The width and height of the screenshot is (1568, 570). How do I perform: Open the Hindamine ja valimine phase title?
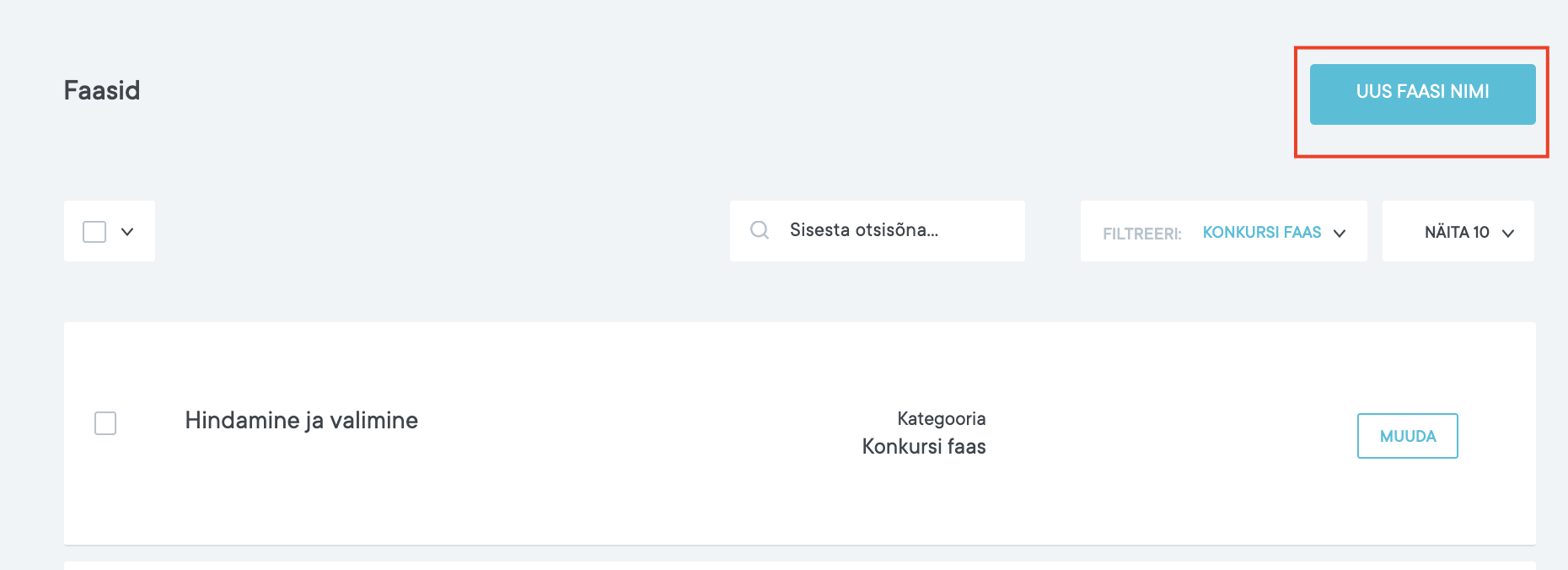(x=301, y=420)
